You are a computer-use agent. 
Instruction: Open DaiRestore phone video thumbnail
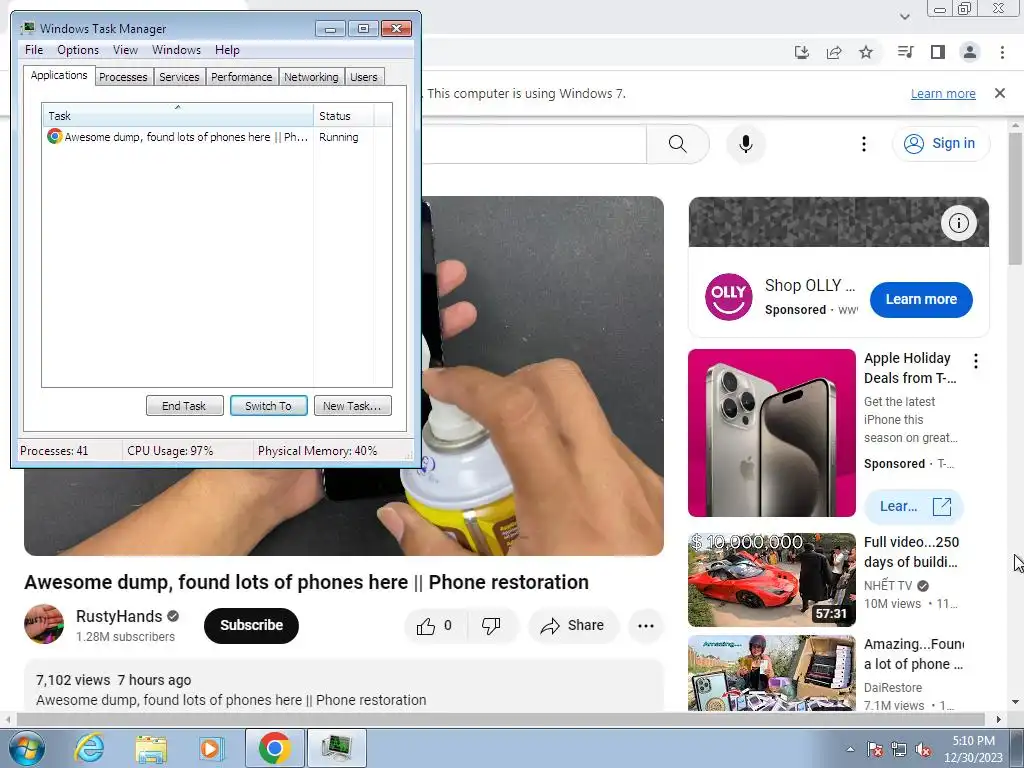(x=772, y=673)
